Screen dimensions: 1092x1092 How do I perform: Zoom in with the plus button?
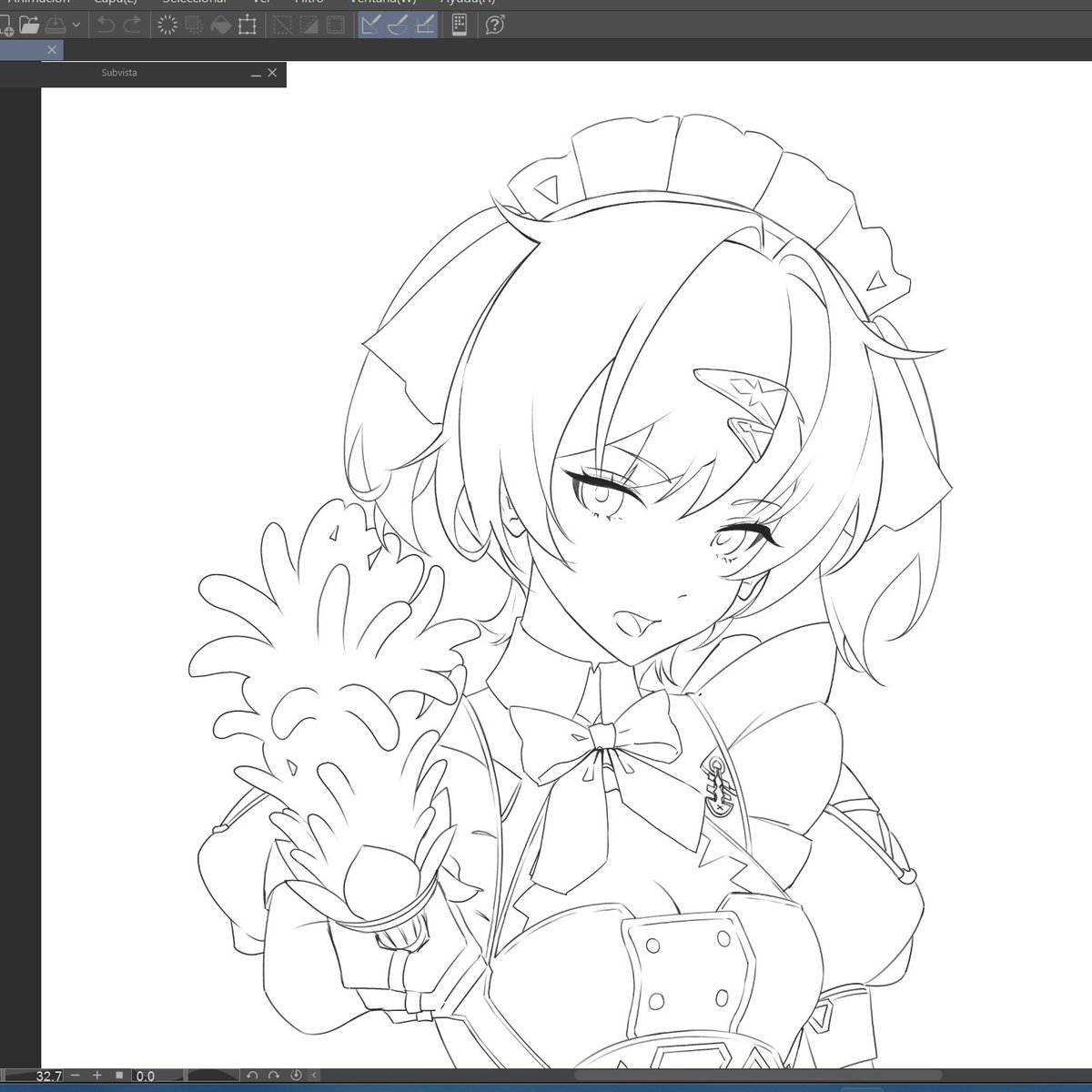(x=97, y=1076)
